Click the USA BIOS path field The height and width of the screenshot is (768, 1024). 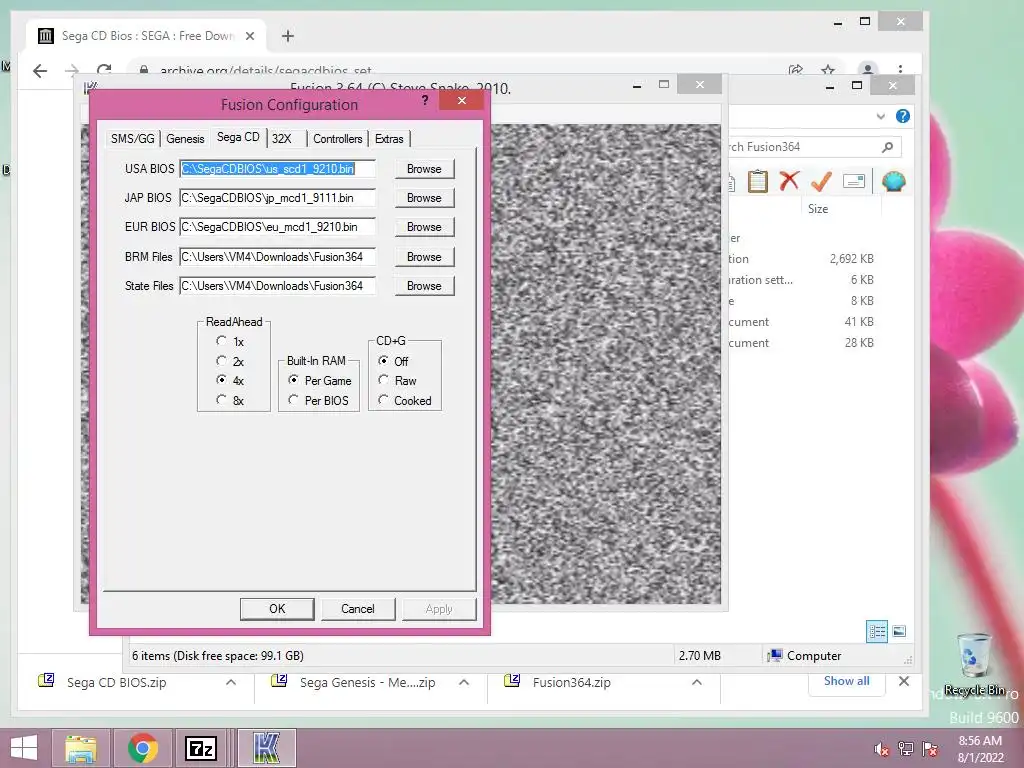tap(278, 168)
